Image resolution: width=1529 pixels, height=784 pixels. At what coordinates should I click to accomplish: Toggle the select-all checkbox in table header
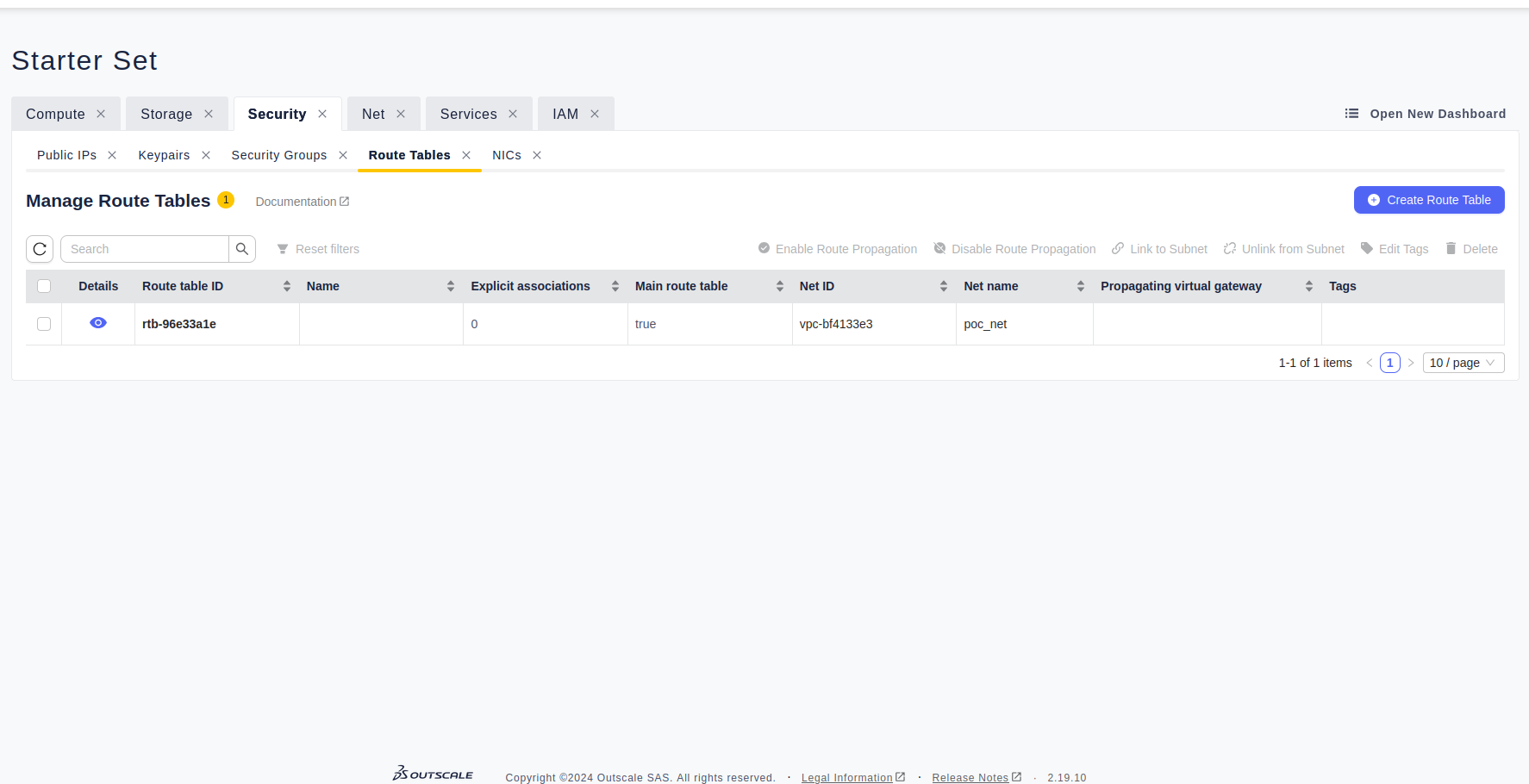[44, 286]
